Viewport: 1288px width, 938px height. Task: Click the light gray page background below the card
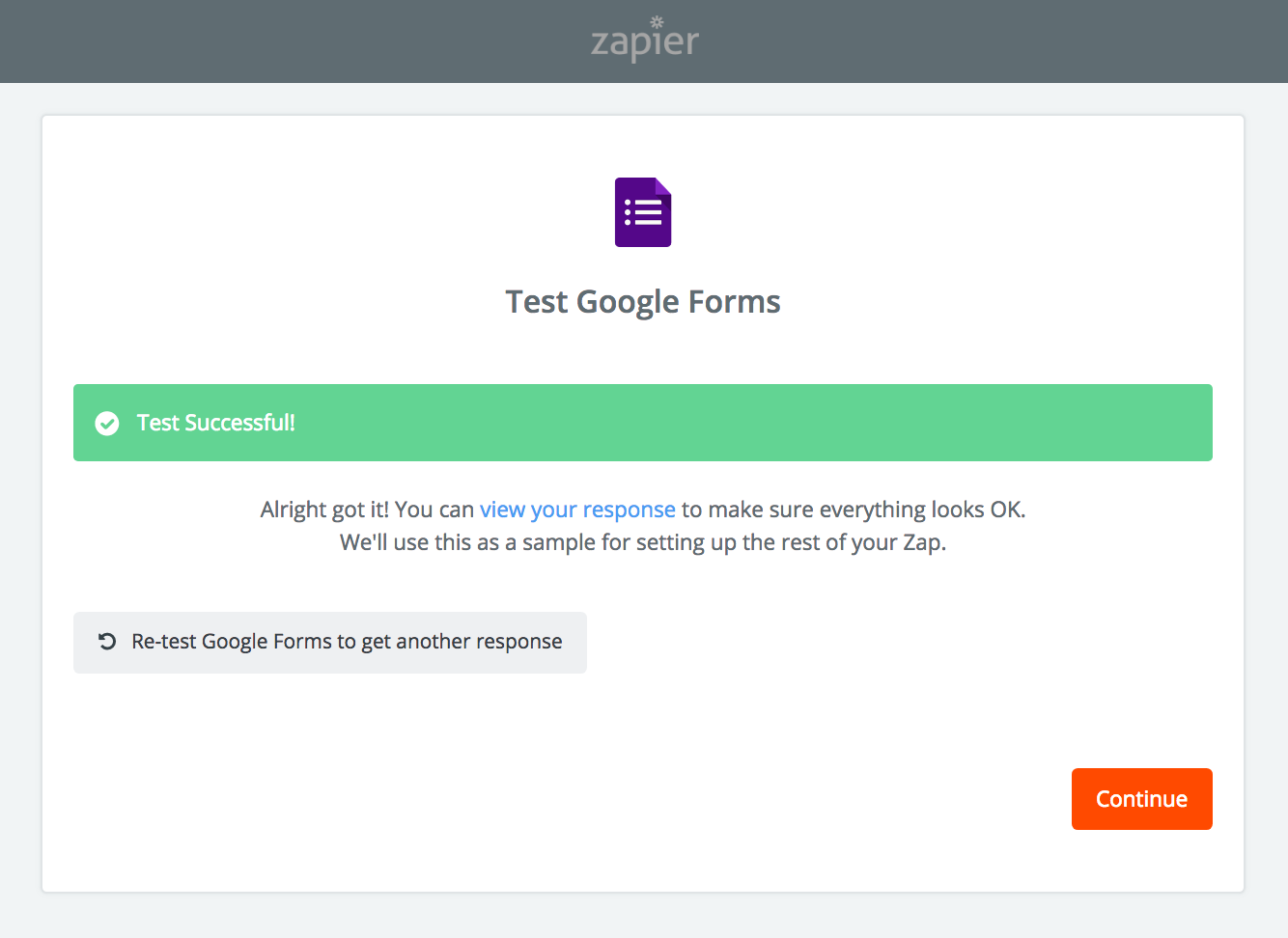point(643,917)
